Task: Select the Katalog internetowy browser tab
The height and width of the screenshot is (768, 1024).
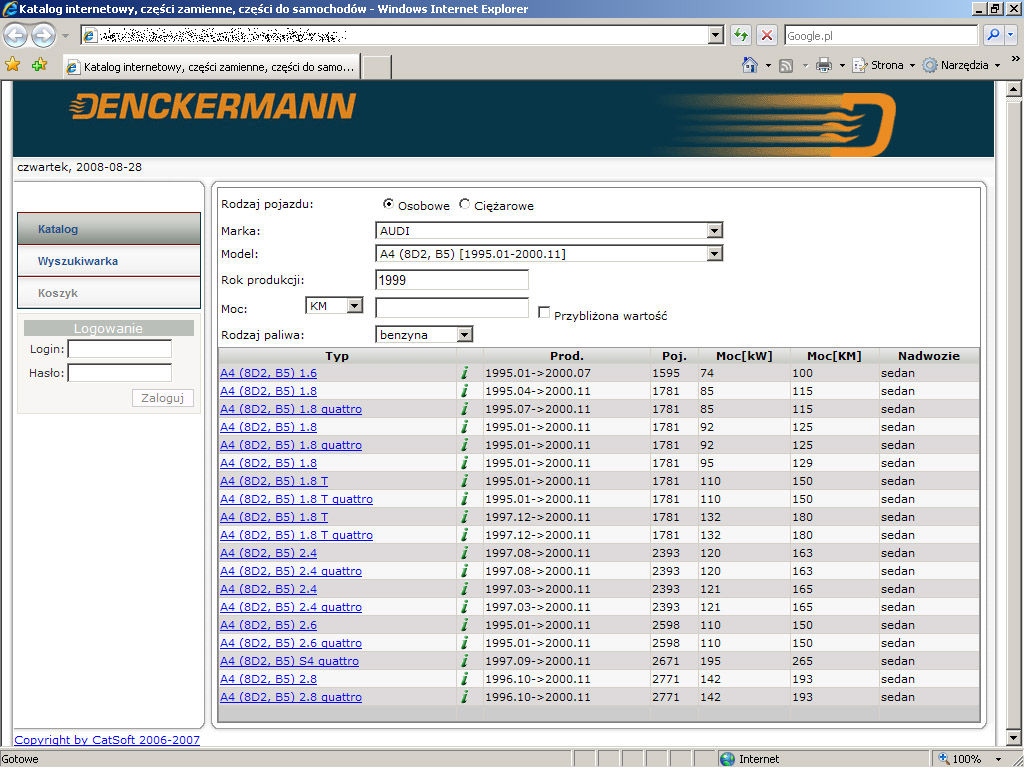Action: (x=212, y=67)
